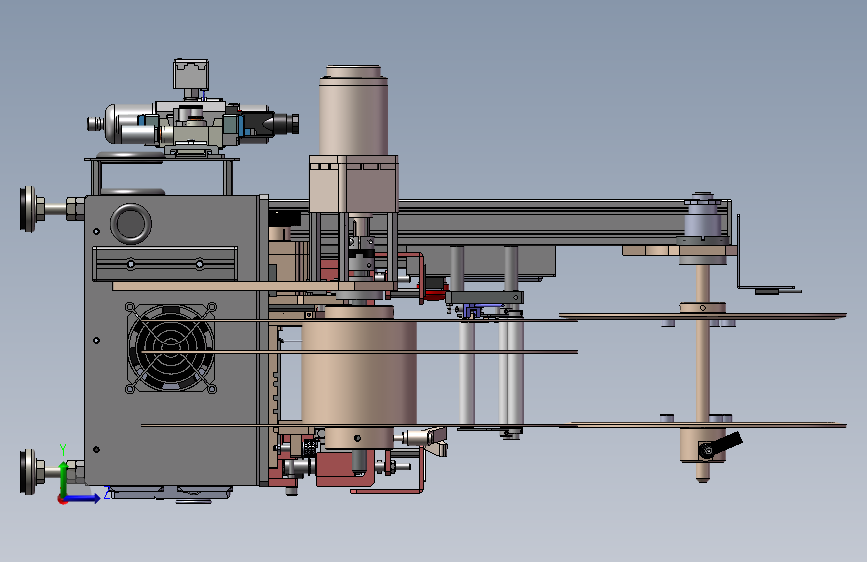Click the red origin ball of the coordinate triad
The image size is (867, 562).
[62, 499]
